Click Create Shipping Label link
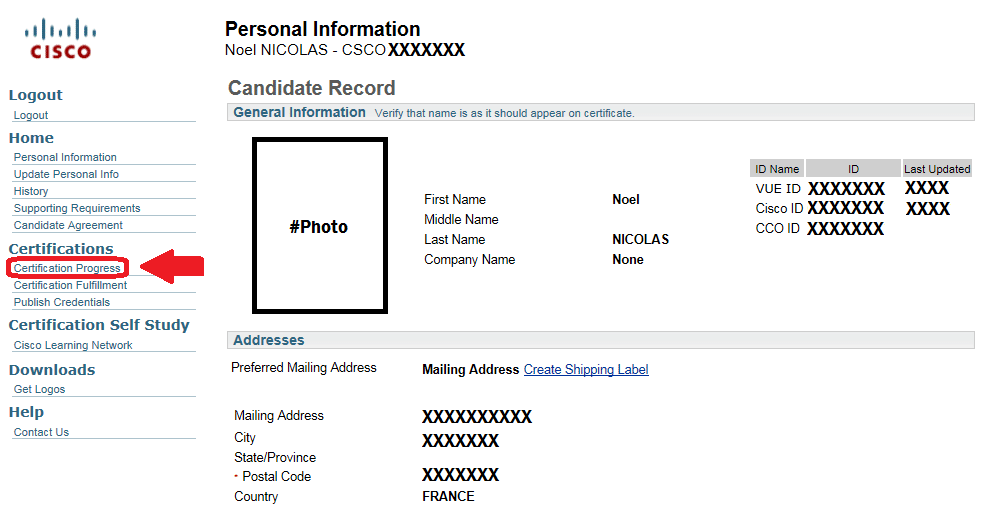The image size is (988, 515). (586, 369)
